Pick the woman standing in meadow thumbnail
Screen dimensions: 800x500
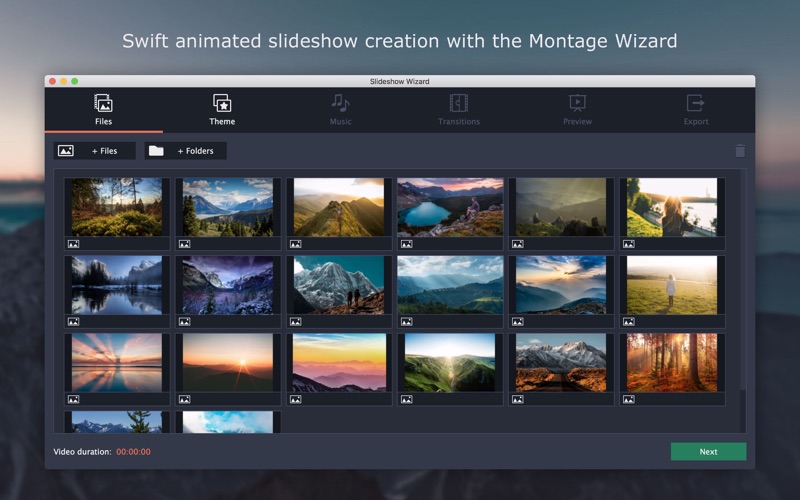click(672, 285)
